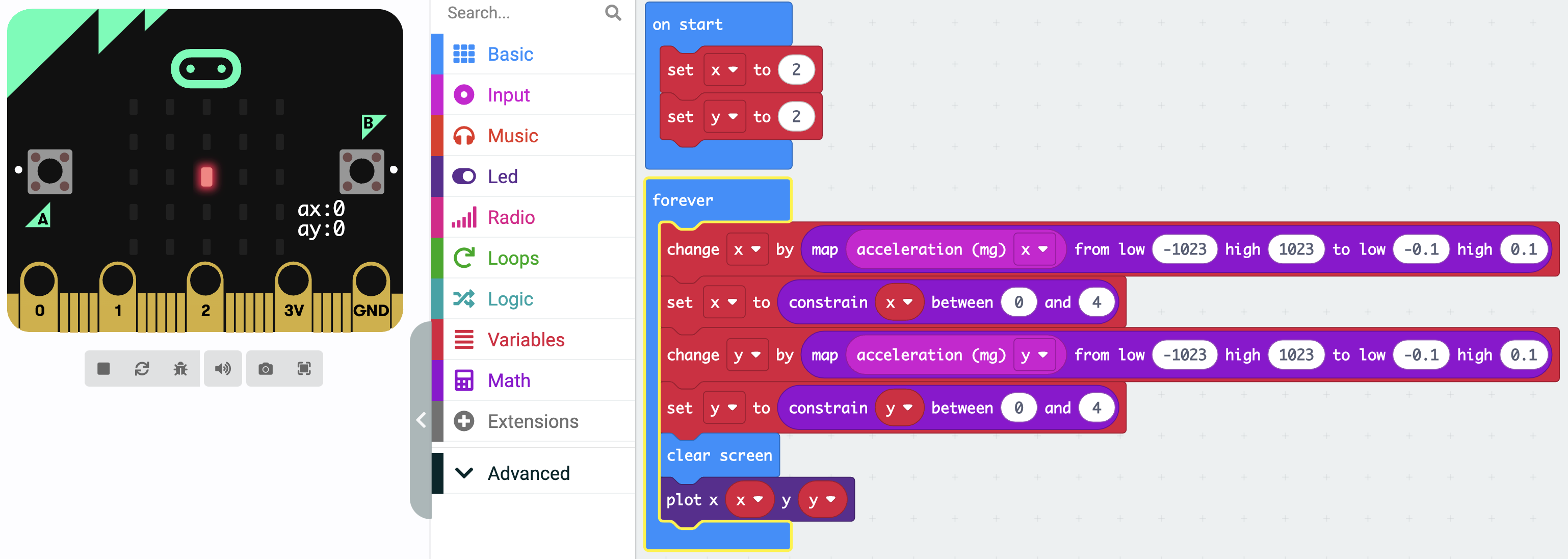
Task: Click the Variables category tab
Action: point(527,339)
